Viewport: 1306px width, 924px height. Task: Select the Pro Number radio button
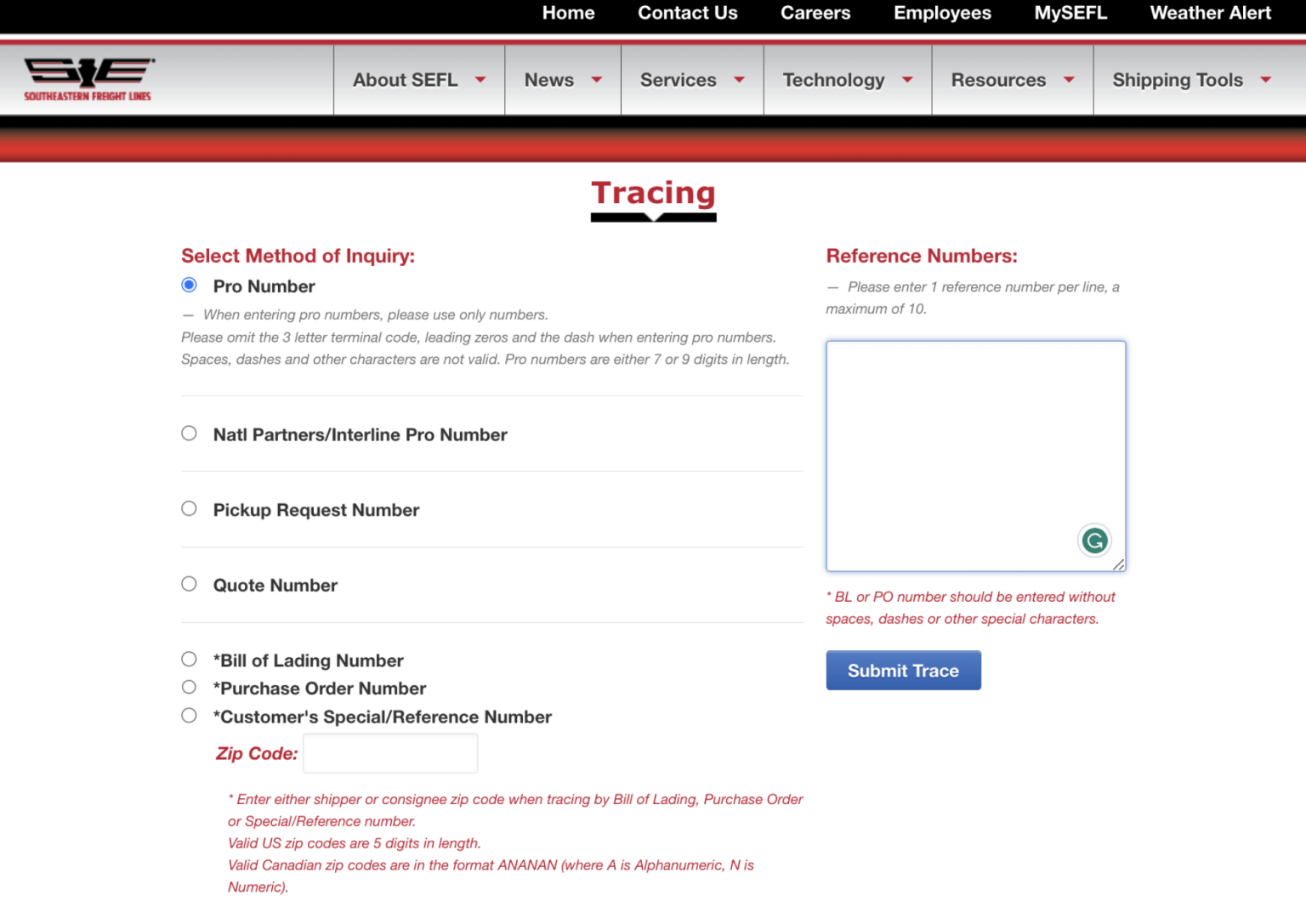(189, 285)
